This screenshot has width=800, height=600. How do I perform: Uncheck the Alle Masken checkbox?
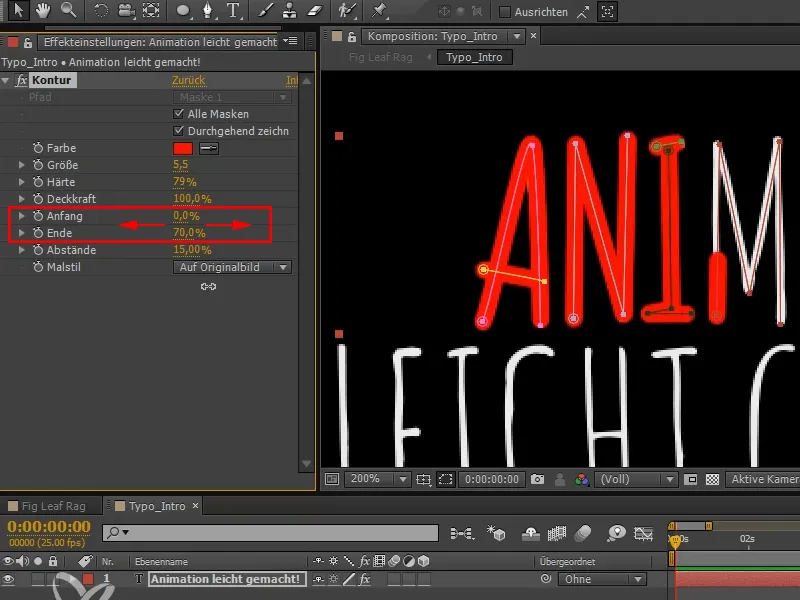point(179,113)
